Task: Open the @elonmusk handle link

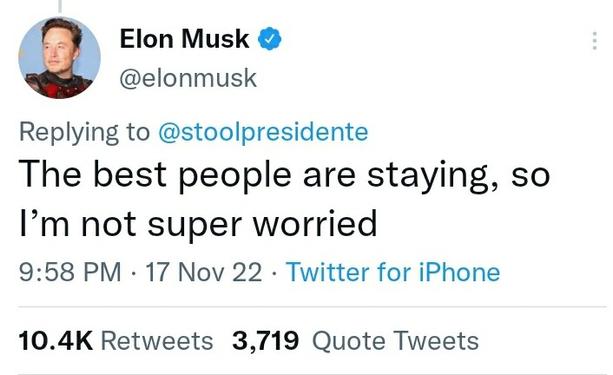Action: 188,78
